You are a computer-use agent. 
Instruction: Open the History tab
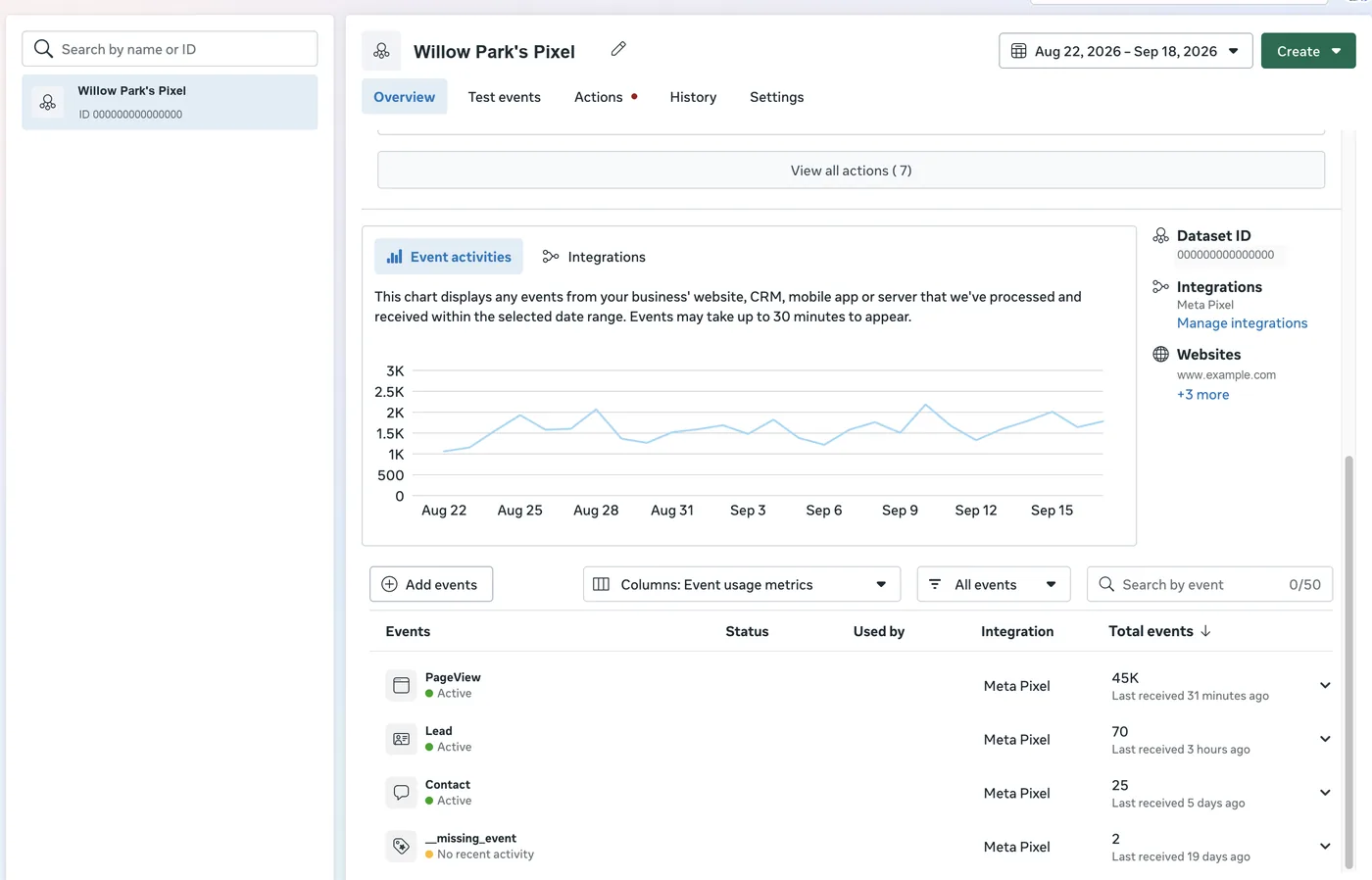click(x=693, y=97)
